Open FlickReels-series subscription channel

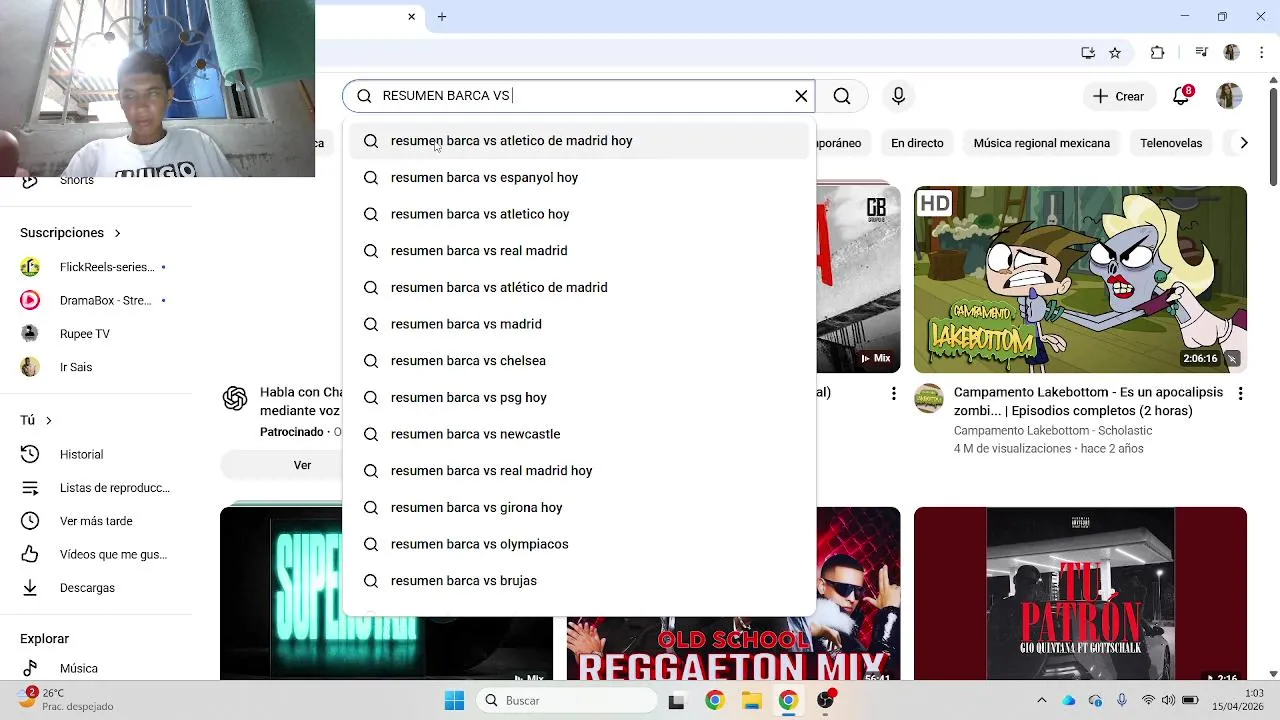(x=98, y=267)
